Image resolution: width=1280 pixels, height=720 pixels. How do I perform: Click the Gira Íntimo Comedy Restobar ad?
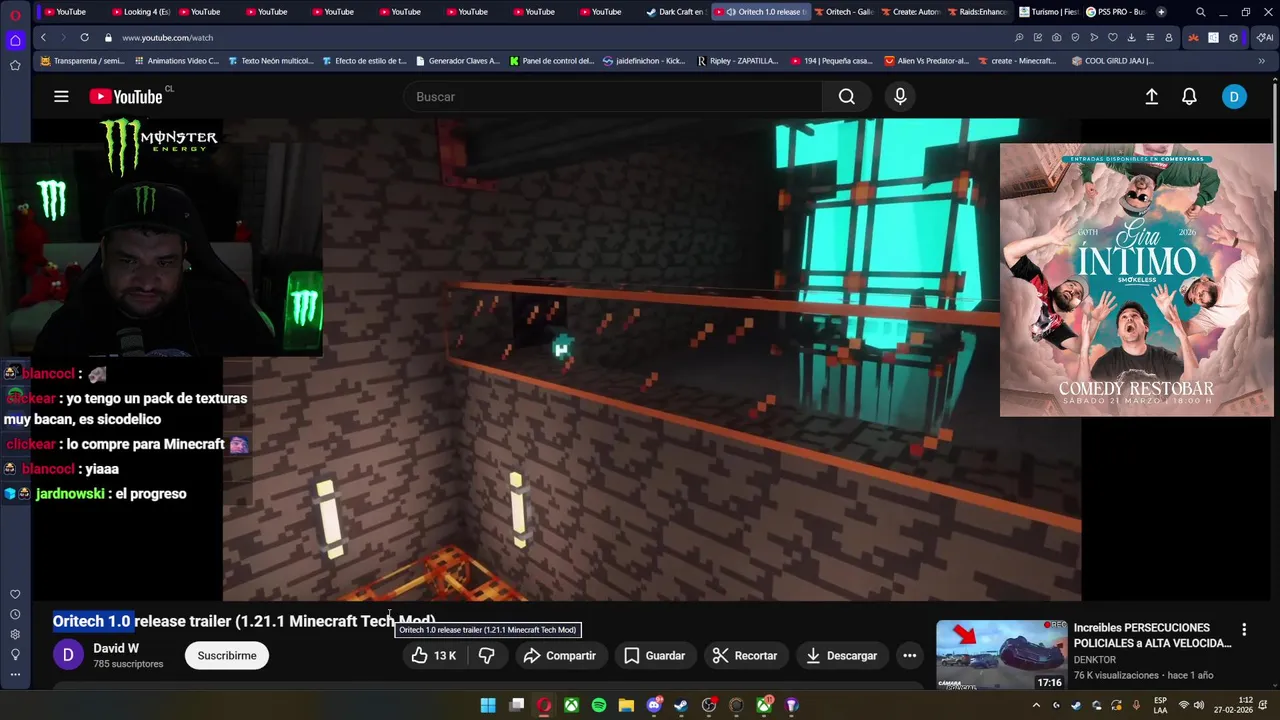point(1137,280)
